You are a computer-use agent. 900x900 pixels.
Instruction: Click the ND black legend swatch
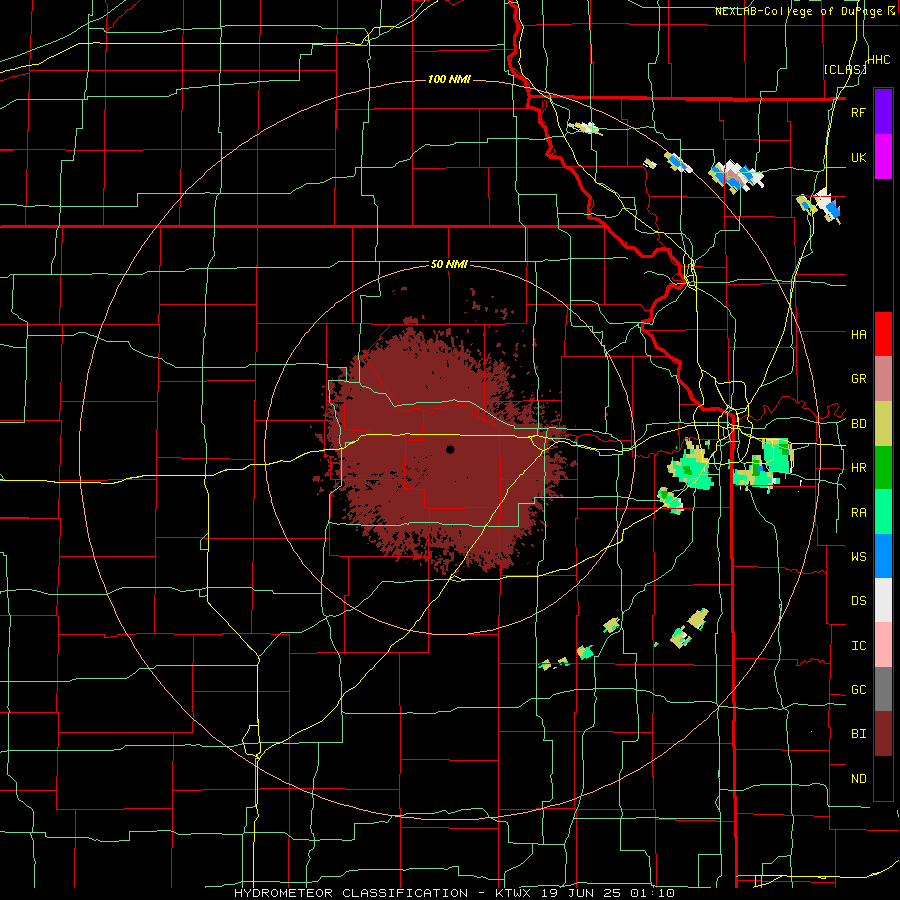pyautogui.click(x=883, y=778)
